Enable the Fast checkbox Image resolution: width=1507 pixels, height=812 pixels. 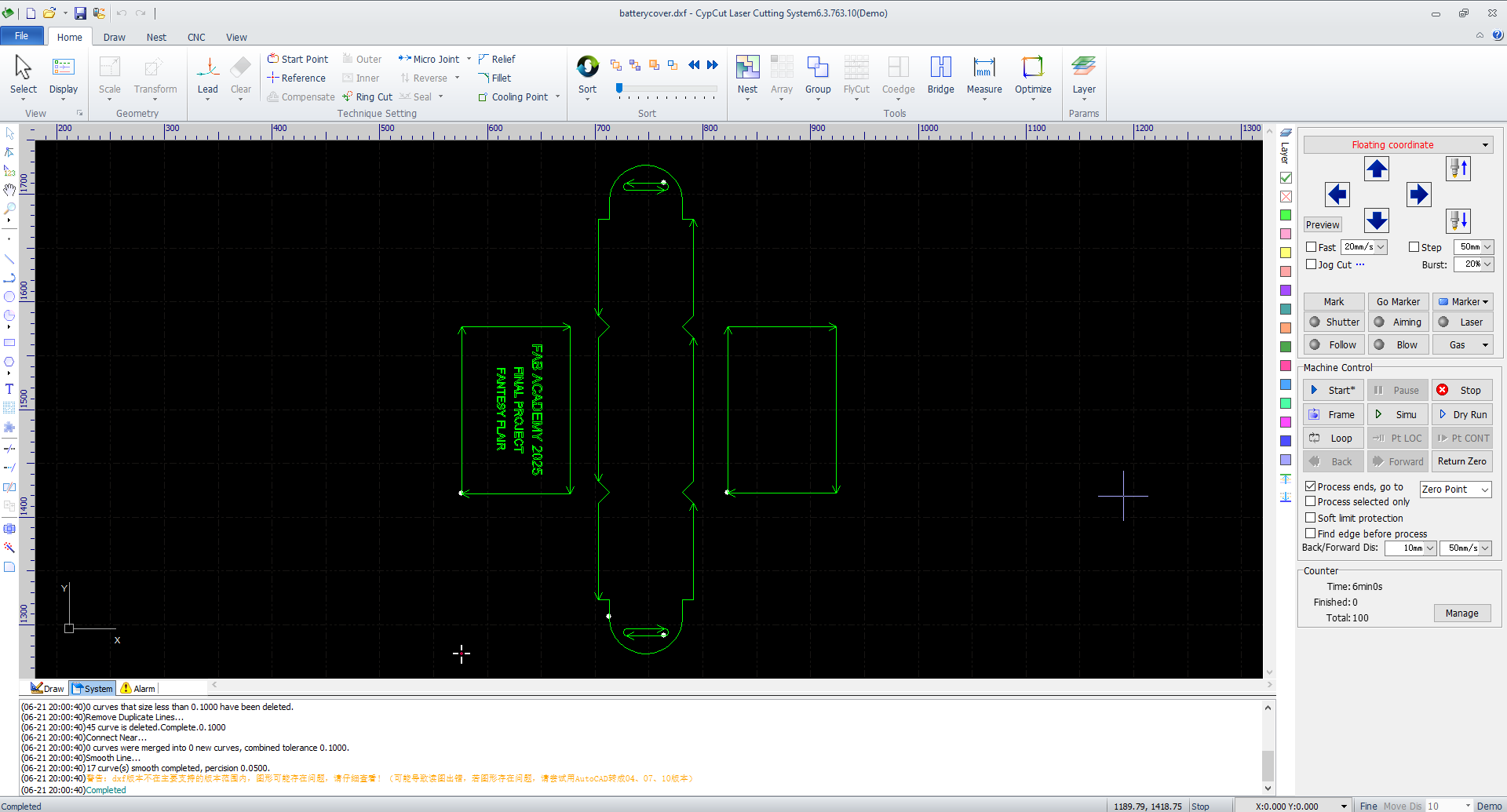coord(1311,247)
